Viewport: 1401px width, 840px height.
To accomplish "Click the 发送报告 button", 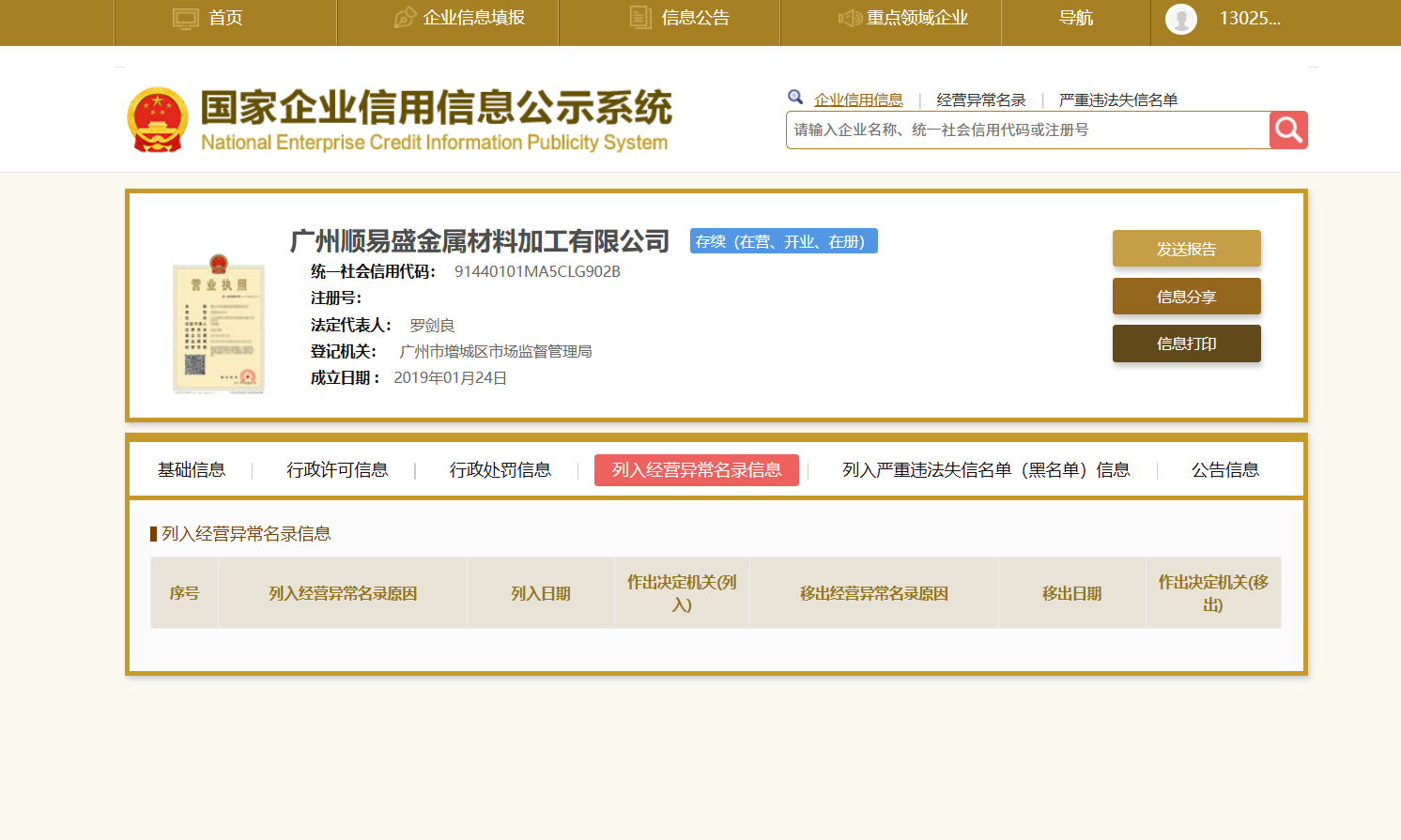I will point(1186,249).
